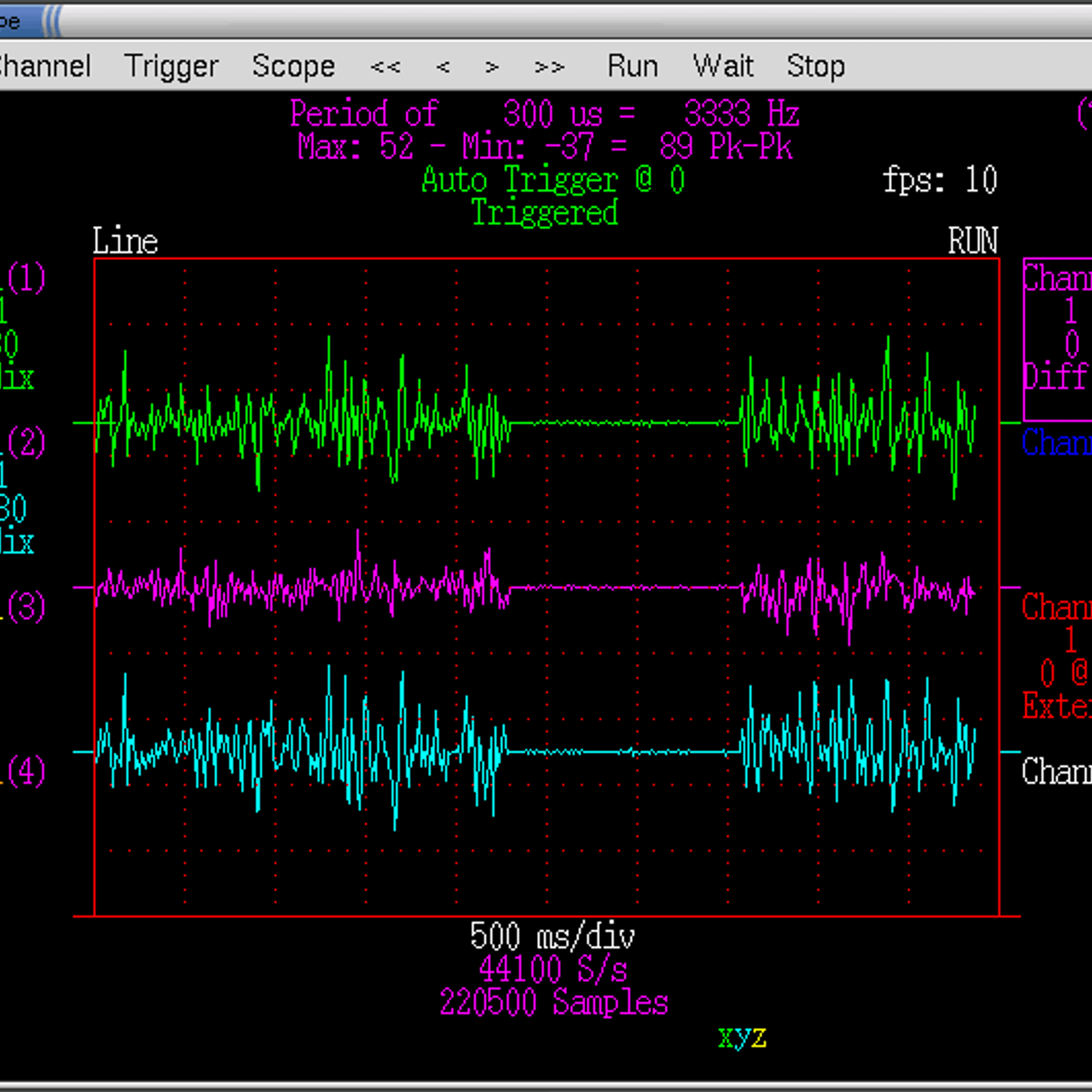Click the blue Channel label on right
Screen dimensions: 1092x1092
(x=1057, y=442)
